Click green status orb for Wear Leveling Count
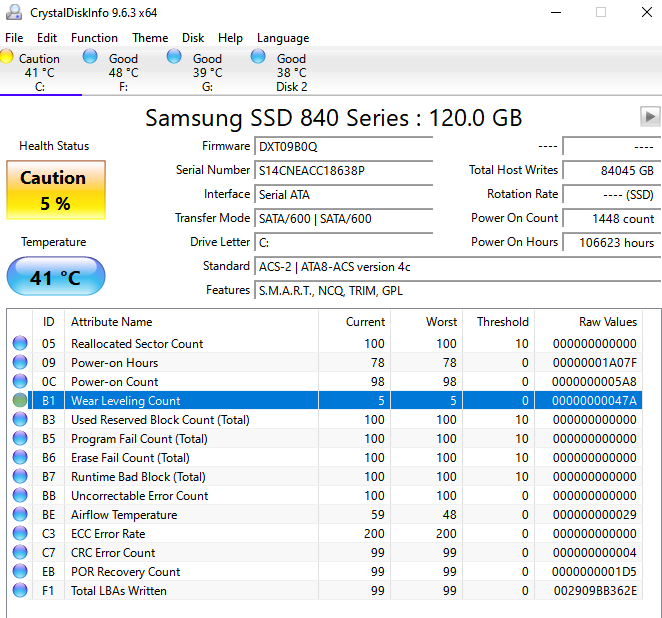662x618 pixels. (x=20, y=400)
